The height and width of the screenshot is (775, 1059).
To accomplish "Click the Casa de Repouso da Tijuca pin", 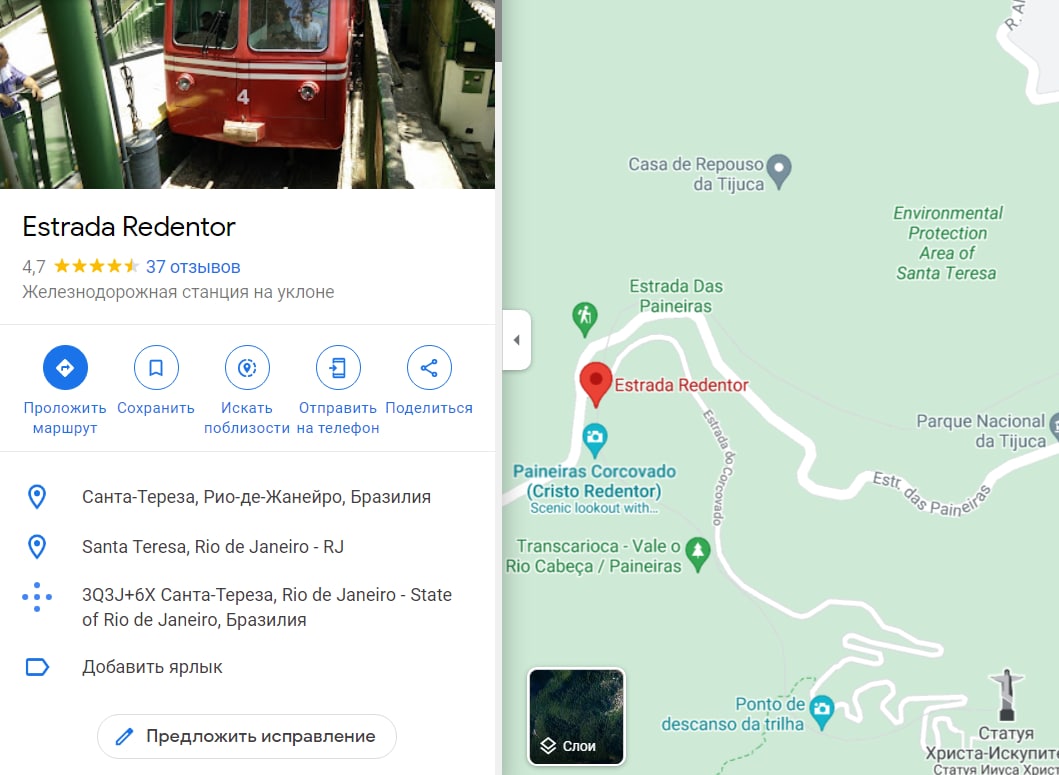I will (779, 171).
